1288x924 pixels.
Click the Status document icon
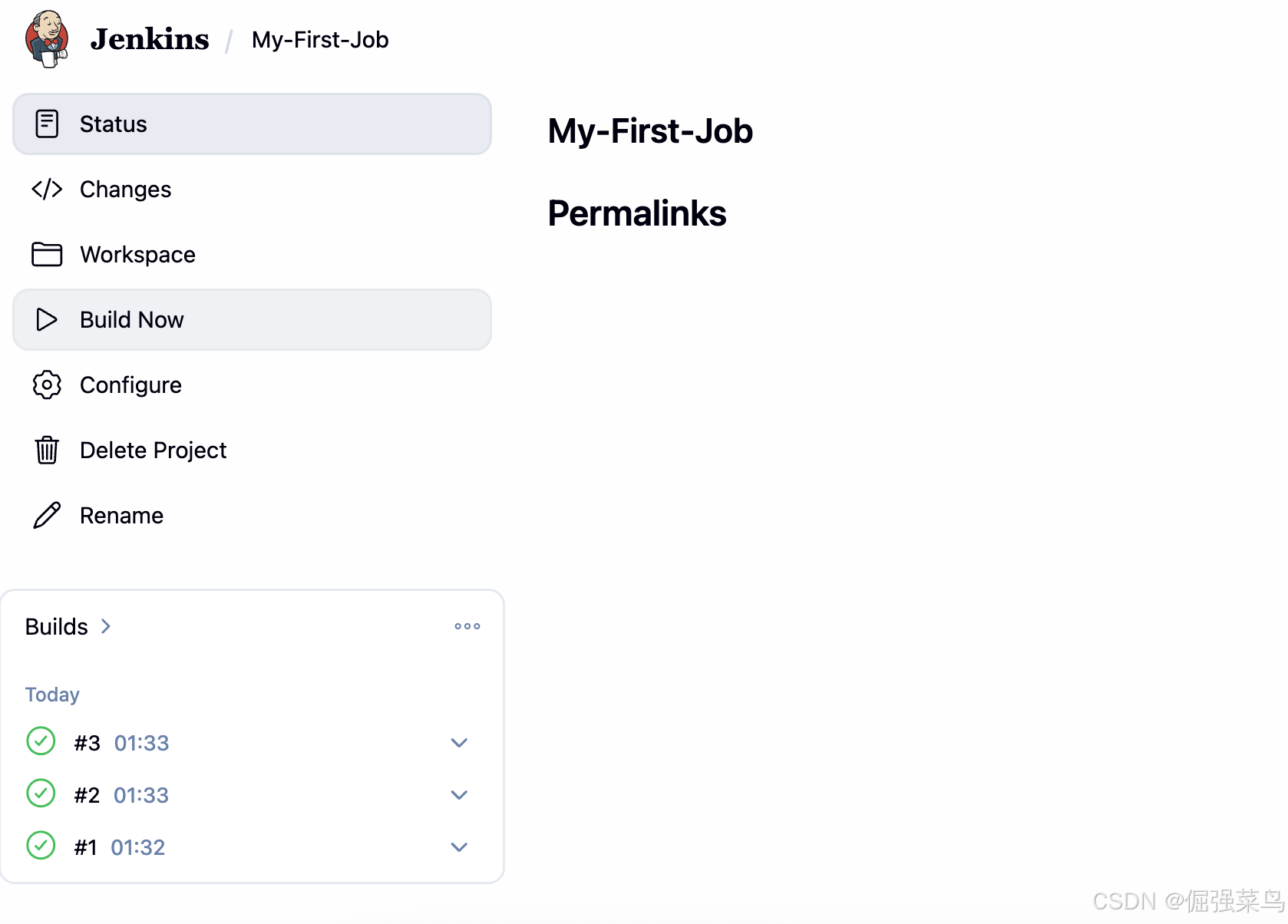[x=47, y=124]
